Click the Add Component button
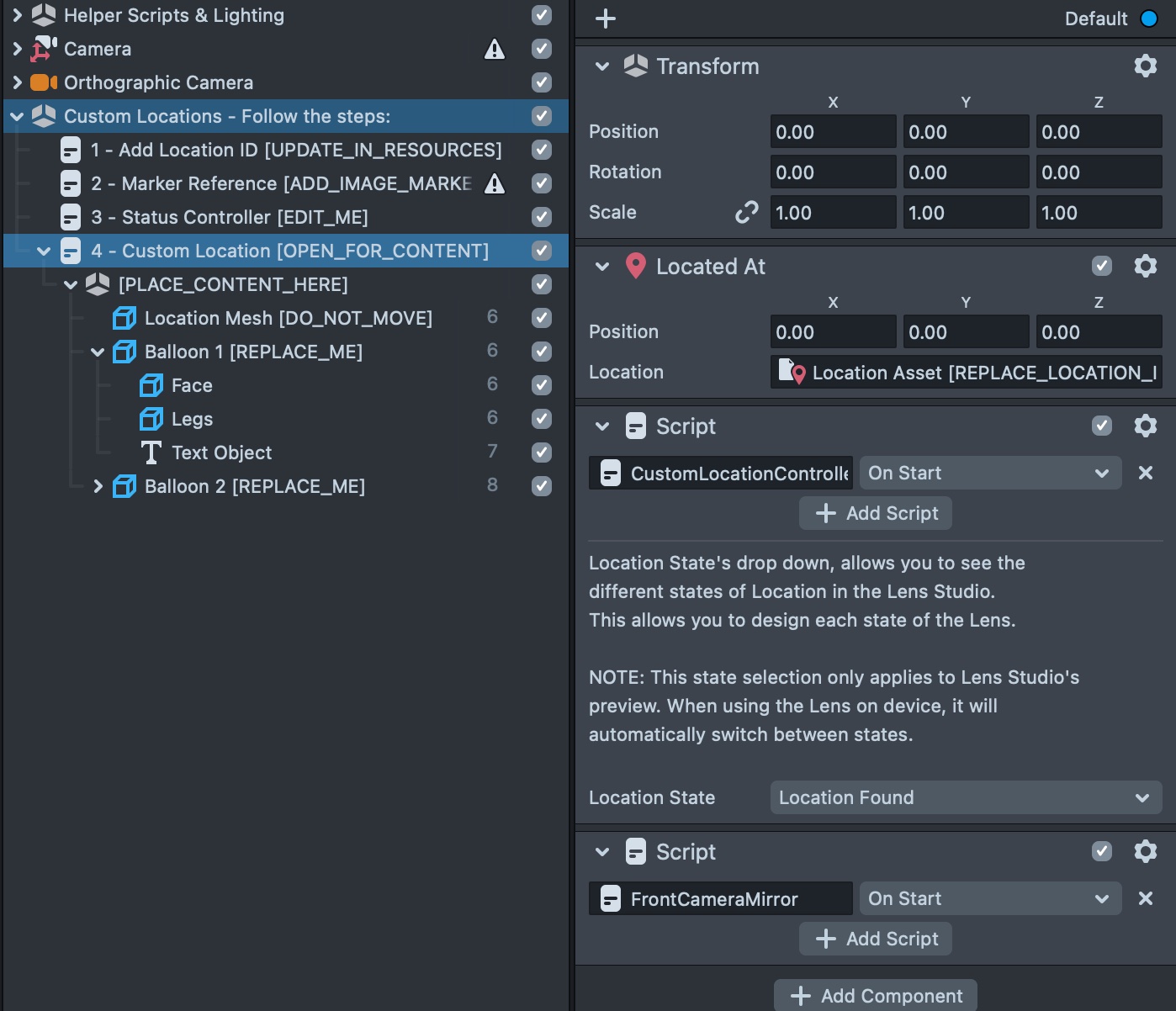Screen dimensions: 1176x1011 (875, 996)
